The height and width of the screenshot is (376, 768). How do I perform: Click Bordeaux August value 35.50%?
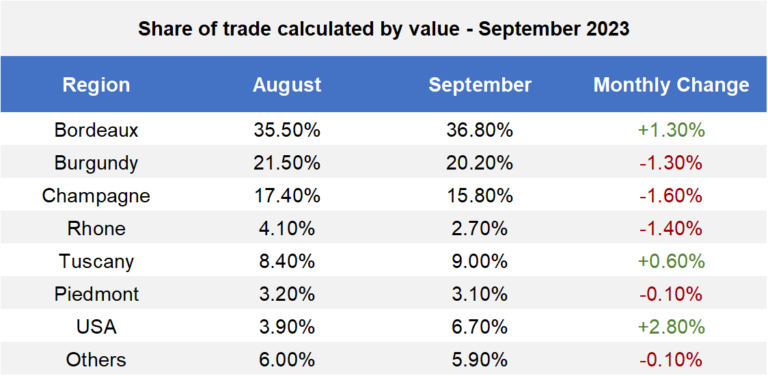coord(287,130)
